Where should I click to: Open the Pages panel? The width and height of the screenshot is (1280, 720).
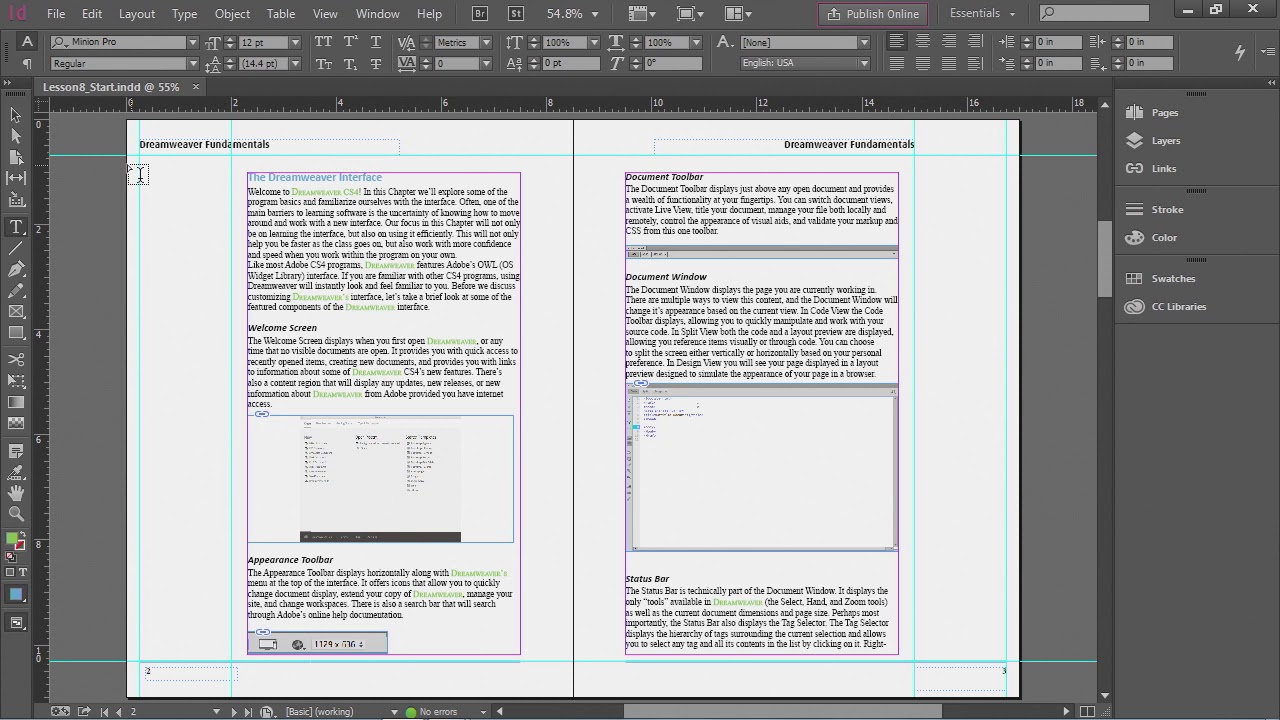pyautogui.click(x=1164, y=113)
